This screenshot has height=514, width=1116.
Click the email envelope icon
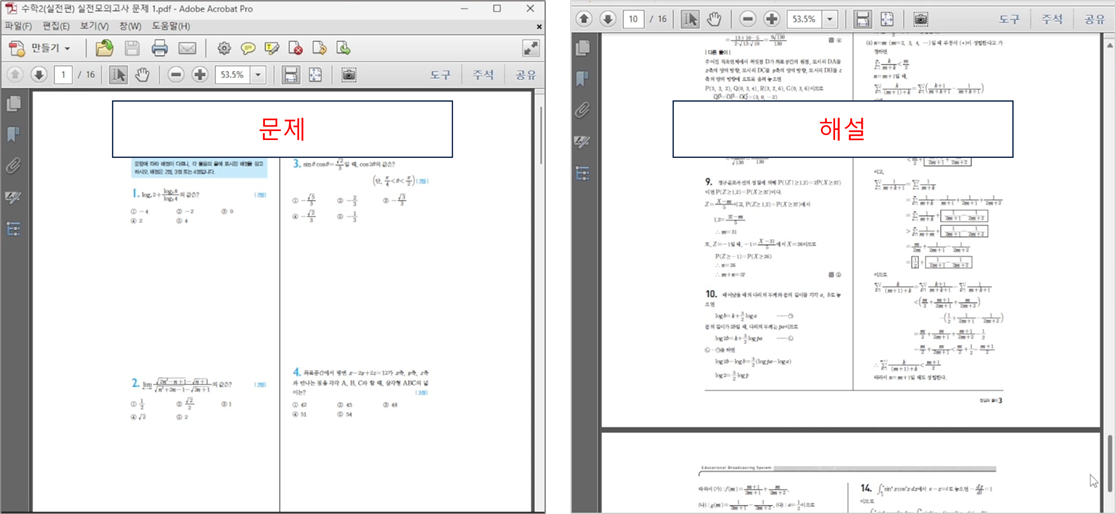click(x=187, y=48)
